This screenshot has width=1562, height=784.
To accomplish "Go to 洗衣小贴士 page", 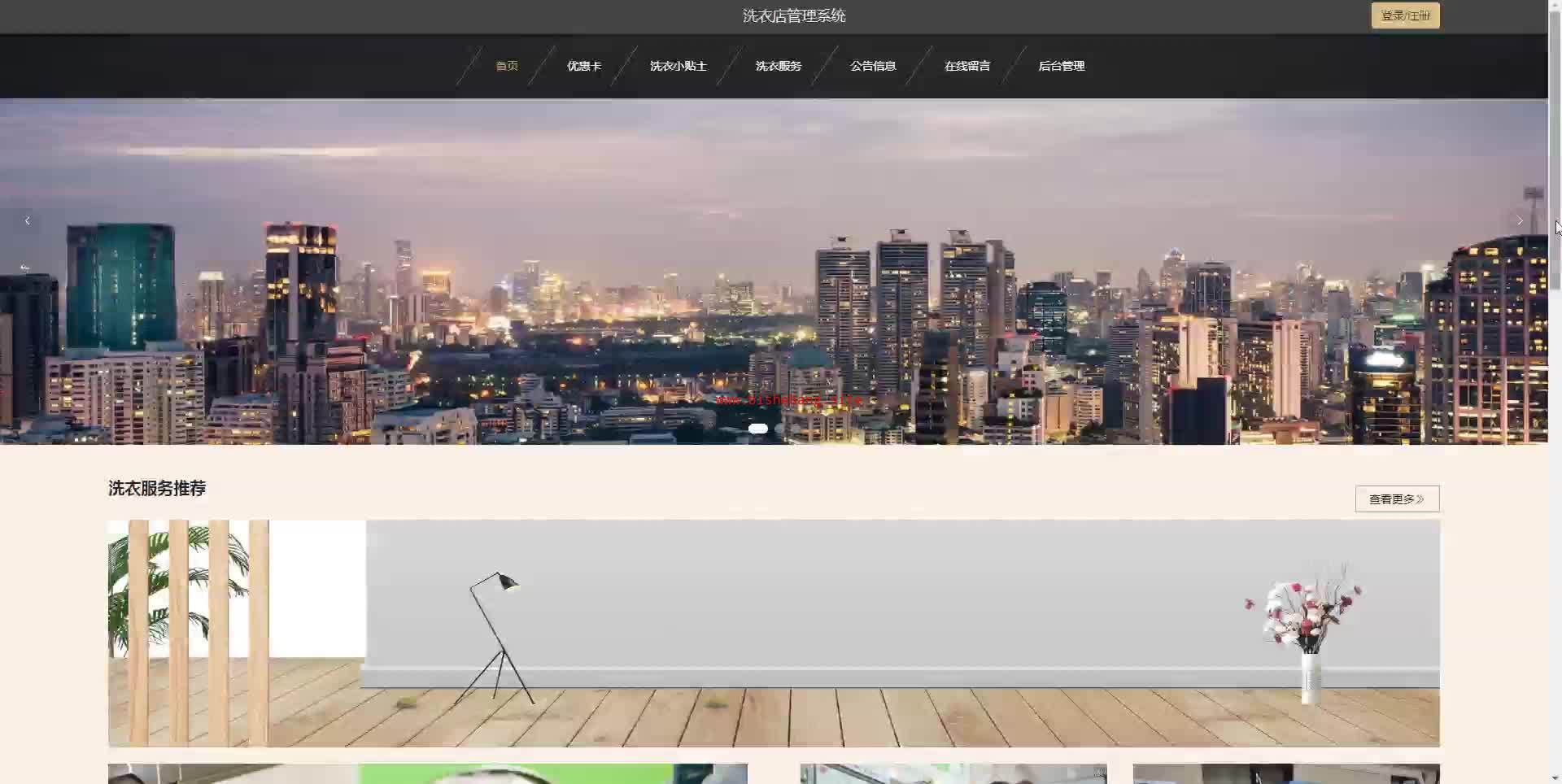I will coord(678,66).
